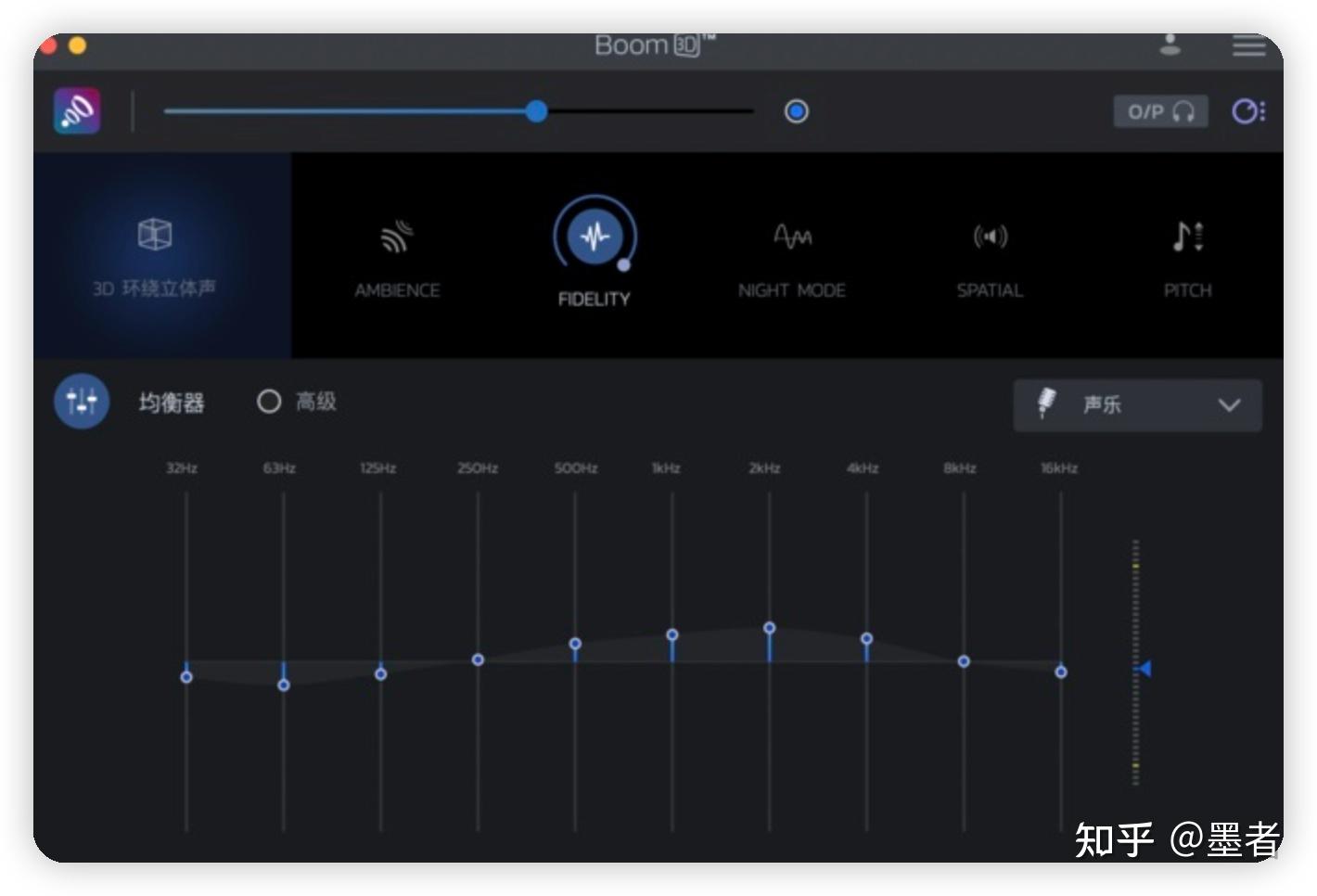Click the 1kHz band slider handle
The width and height of the screenshot is (1317, 896).
click(x=672, y=634)
